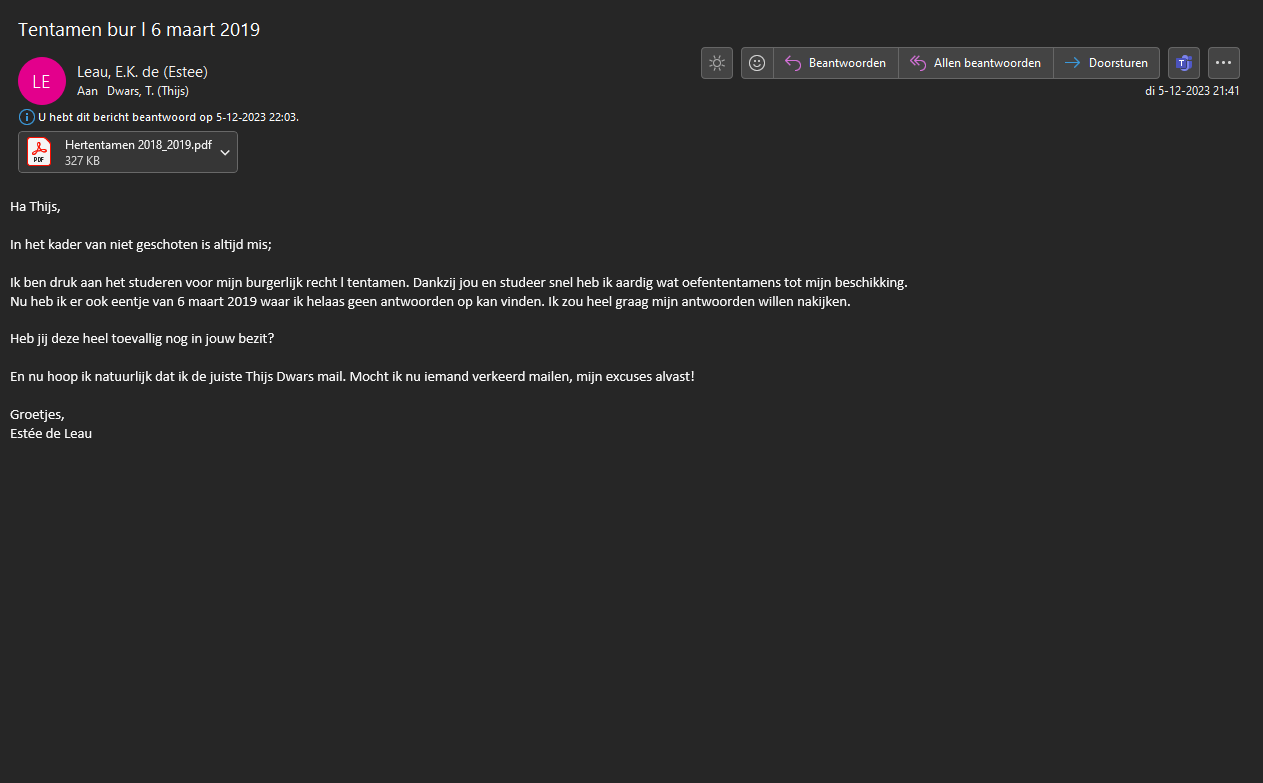Click recipient Dwars, T. (Thijs)
This screenshot has height=783, width=1263.
[148, 91]
